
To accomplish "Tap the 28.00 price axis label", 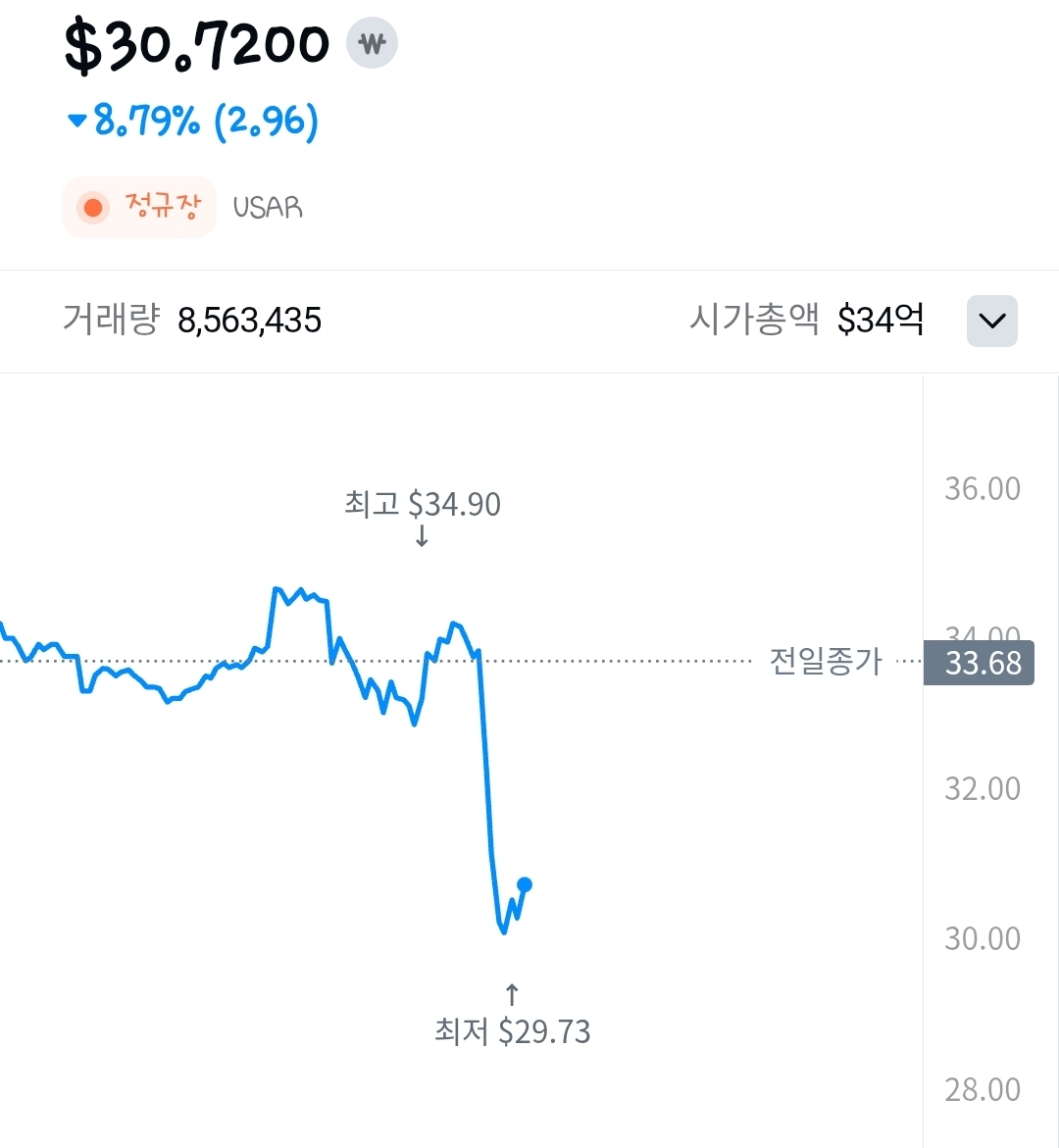I will [x=982, y=1089].
